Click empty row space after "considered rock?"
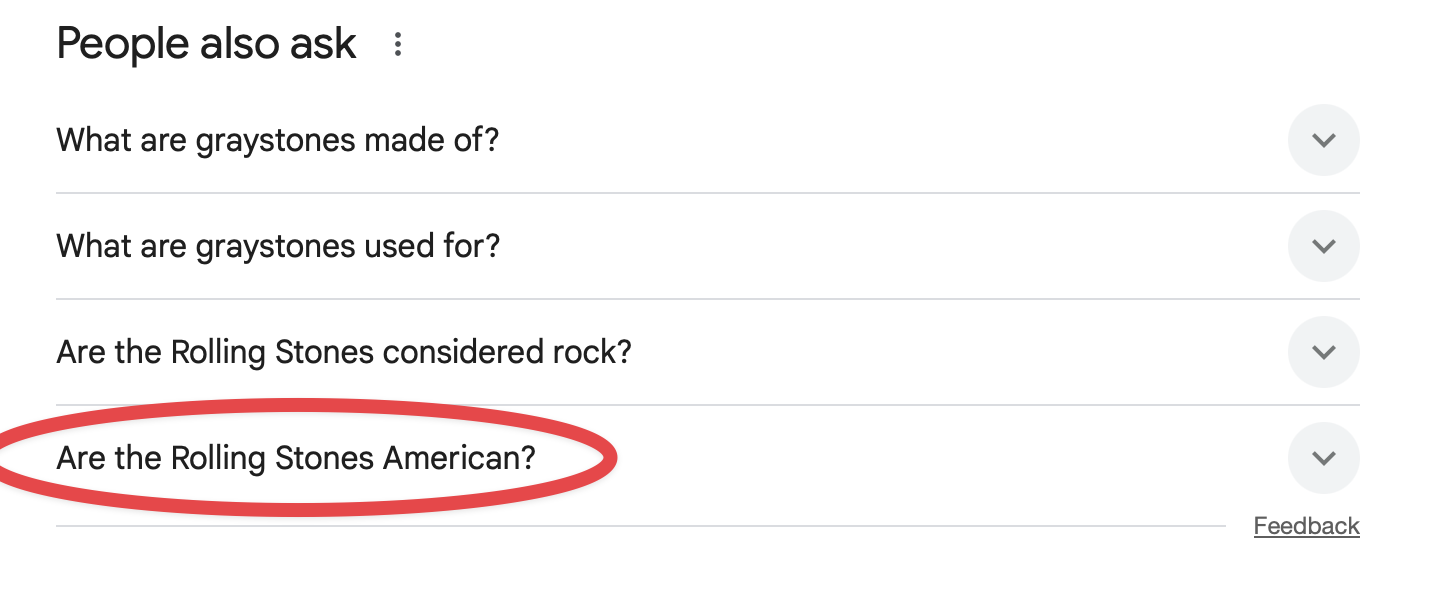Viewport: 1434px width, 590px height. (950, 352)
